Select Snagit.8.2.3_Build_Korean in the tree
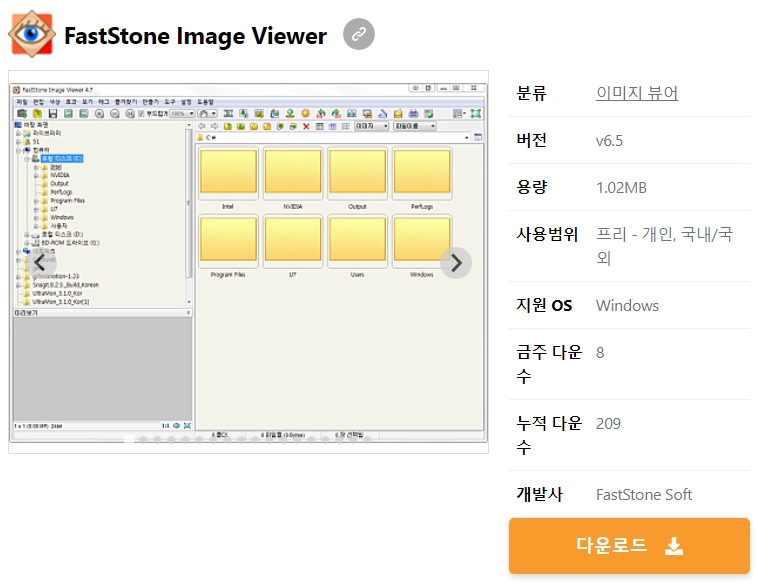This screenshot has width=758, height=583. (65, 285)
